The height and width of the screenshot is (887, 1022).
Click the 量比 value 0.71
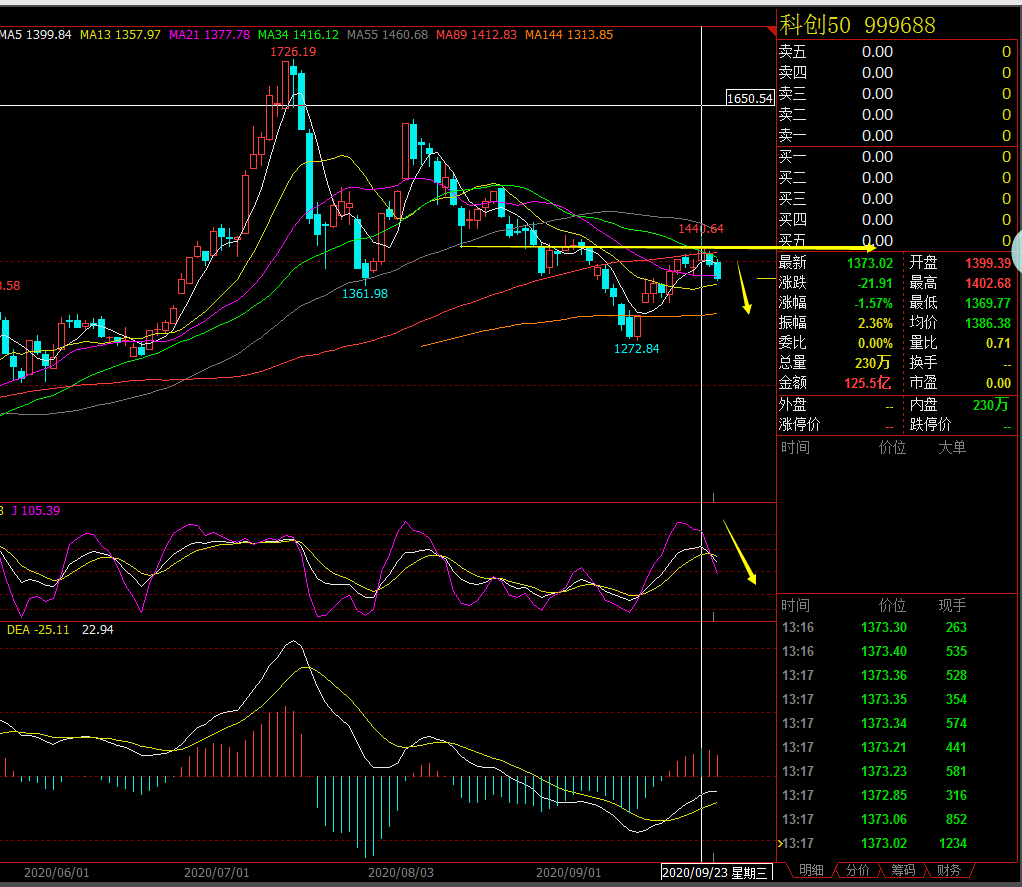coord(998,343)
